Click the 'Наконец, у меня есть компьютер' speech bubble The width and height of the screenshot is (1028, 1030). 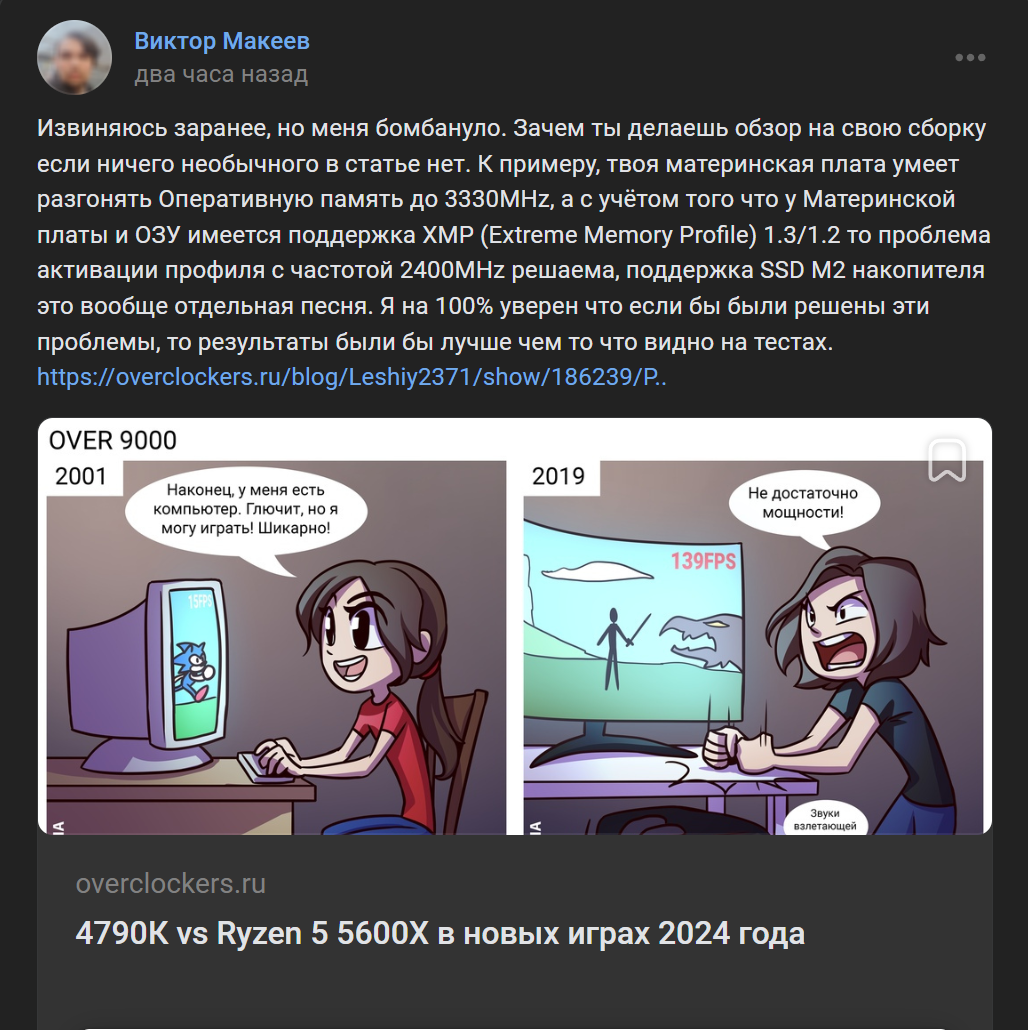point(246,509)
